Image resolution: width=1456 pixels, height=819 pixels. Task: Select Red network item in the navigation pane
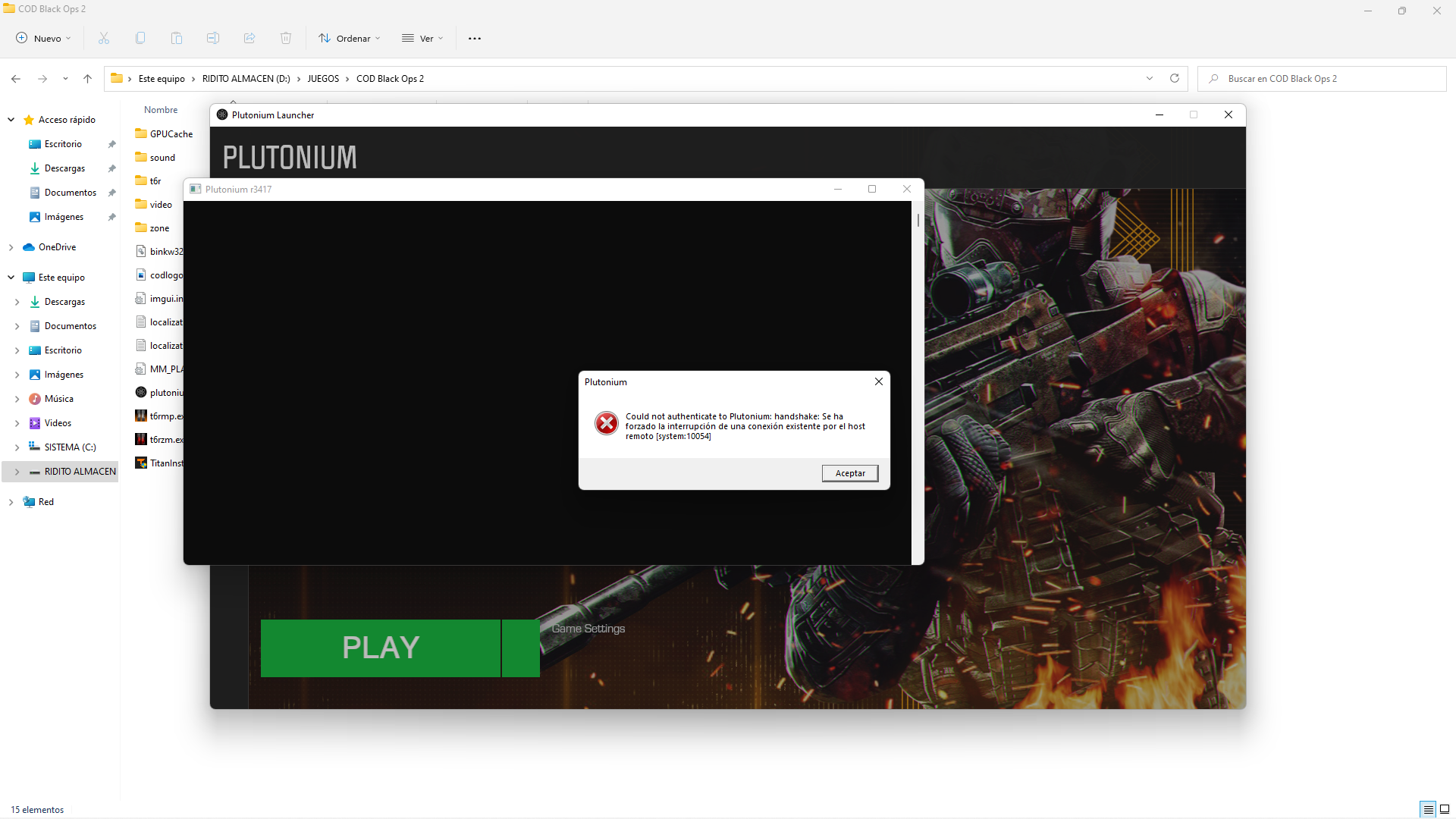pos(45,502)
